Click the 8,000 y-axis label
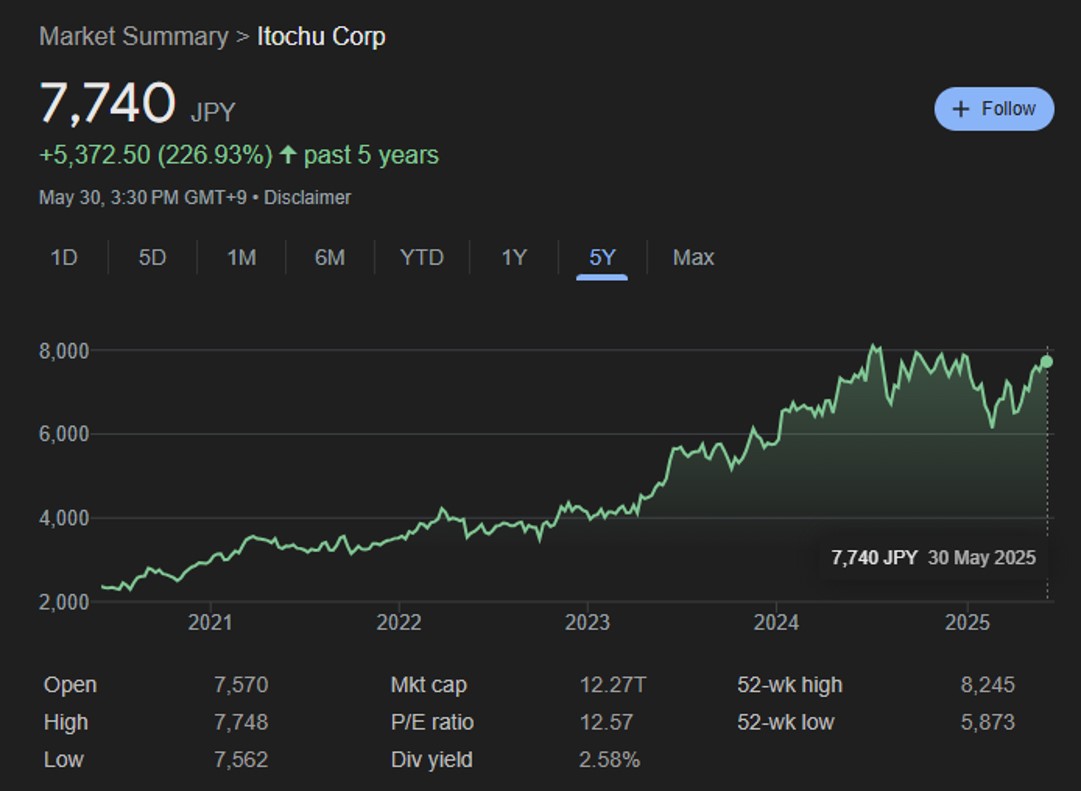 coord(64,351)
